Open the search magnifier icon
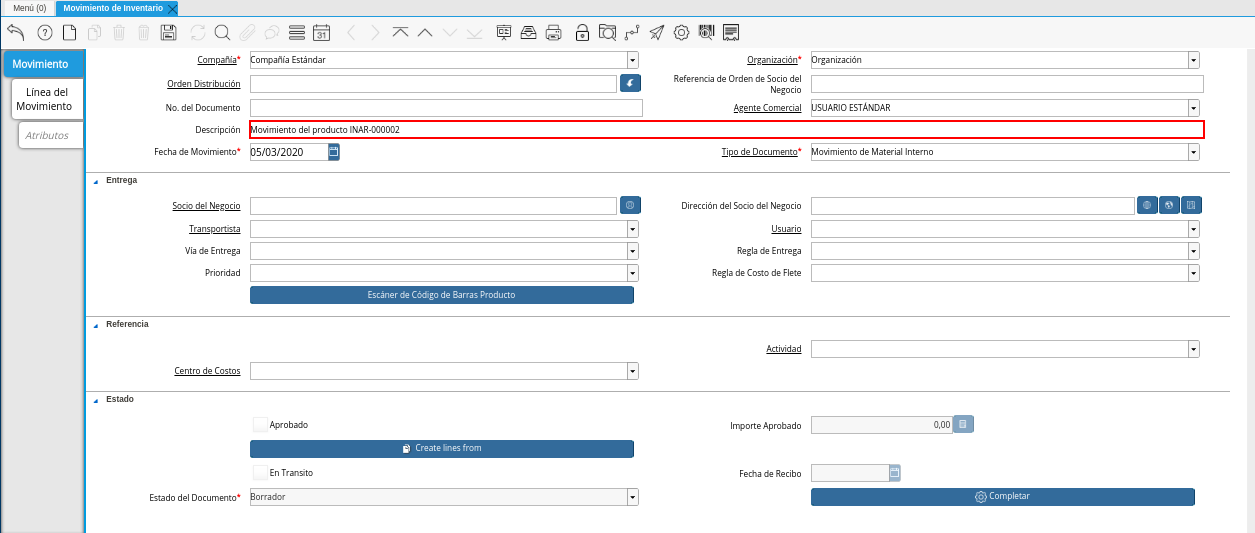 222,32
